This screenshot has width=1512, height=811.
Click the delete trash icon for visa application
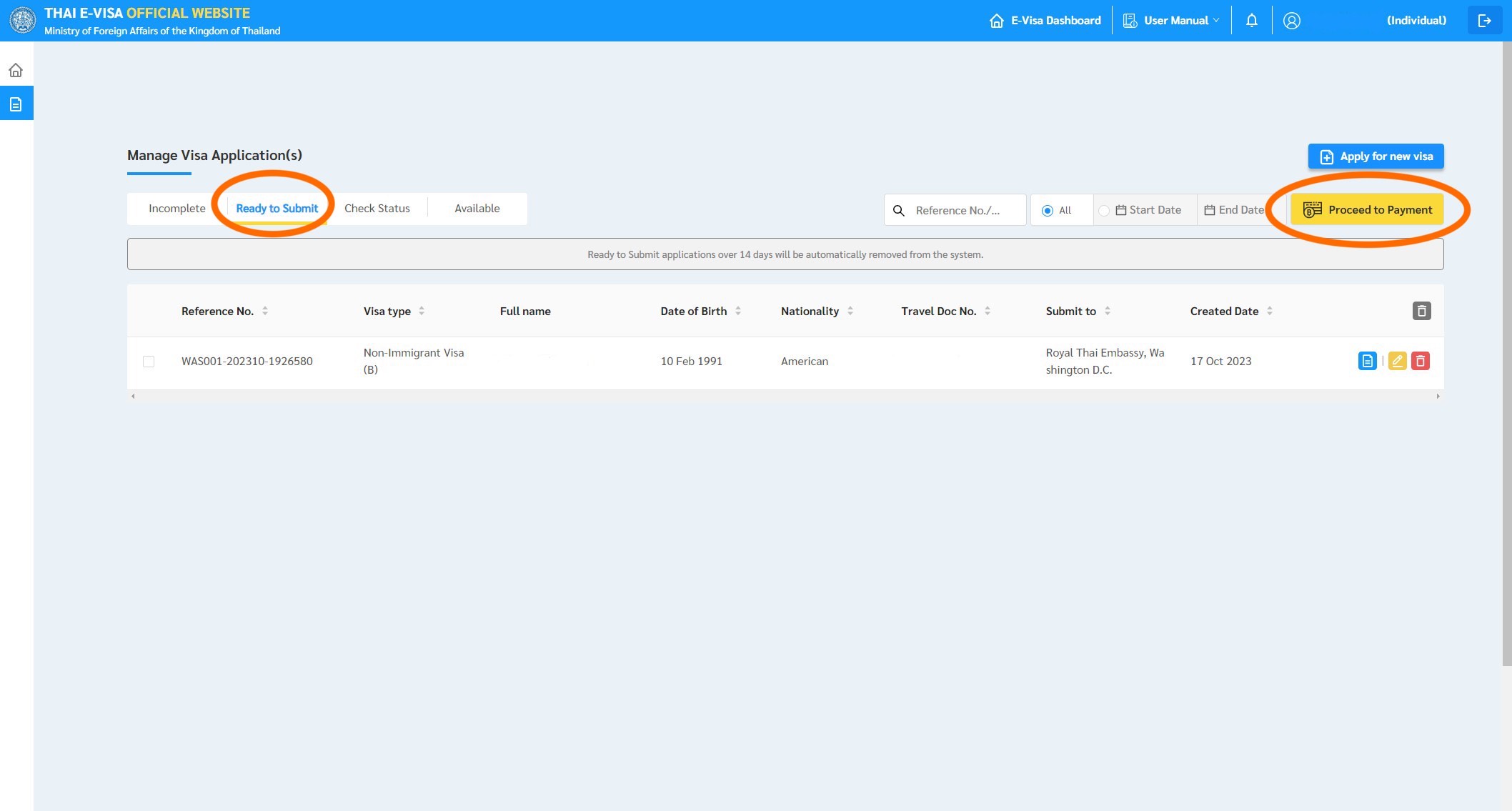[x=1420, y=360]
